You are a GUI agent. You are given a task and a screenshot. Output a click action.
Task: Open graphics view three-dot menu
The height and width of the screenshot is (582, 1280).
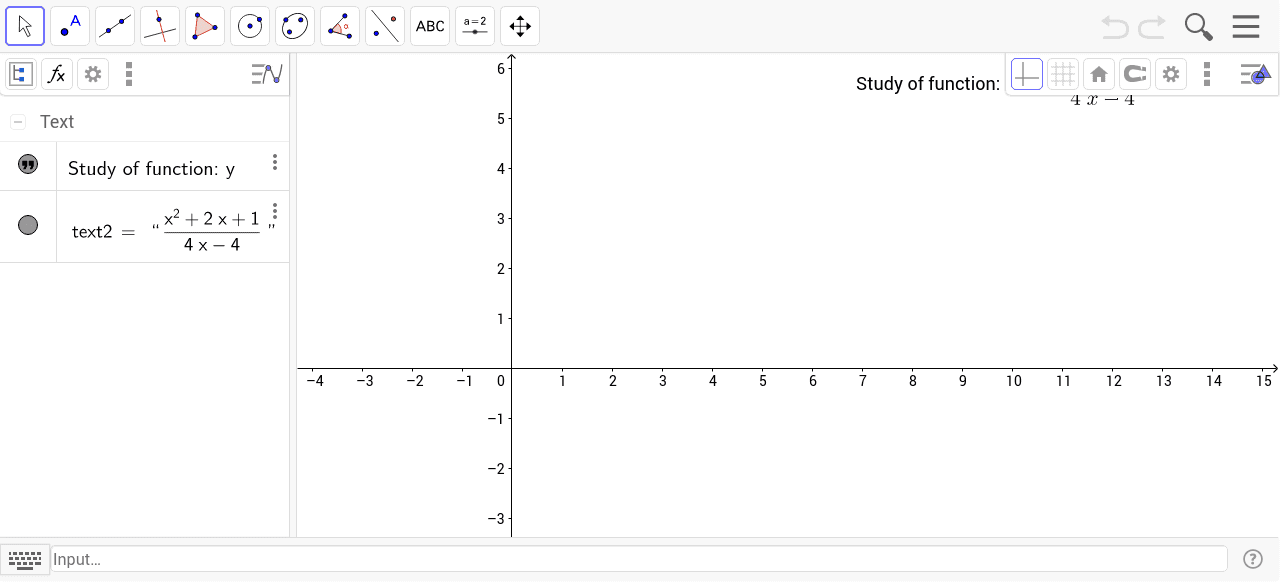[1207, 74]
